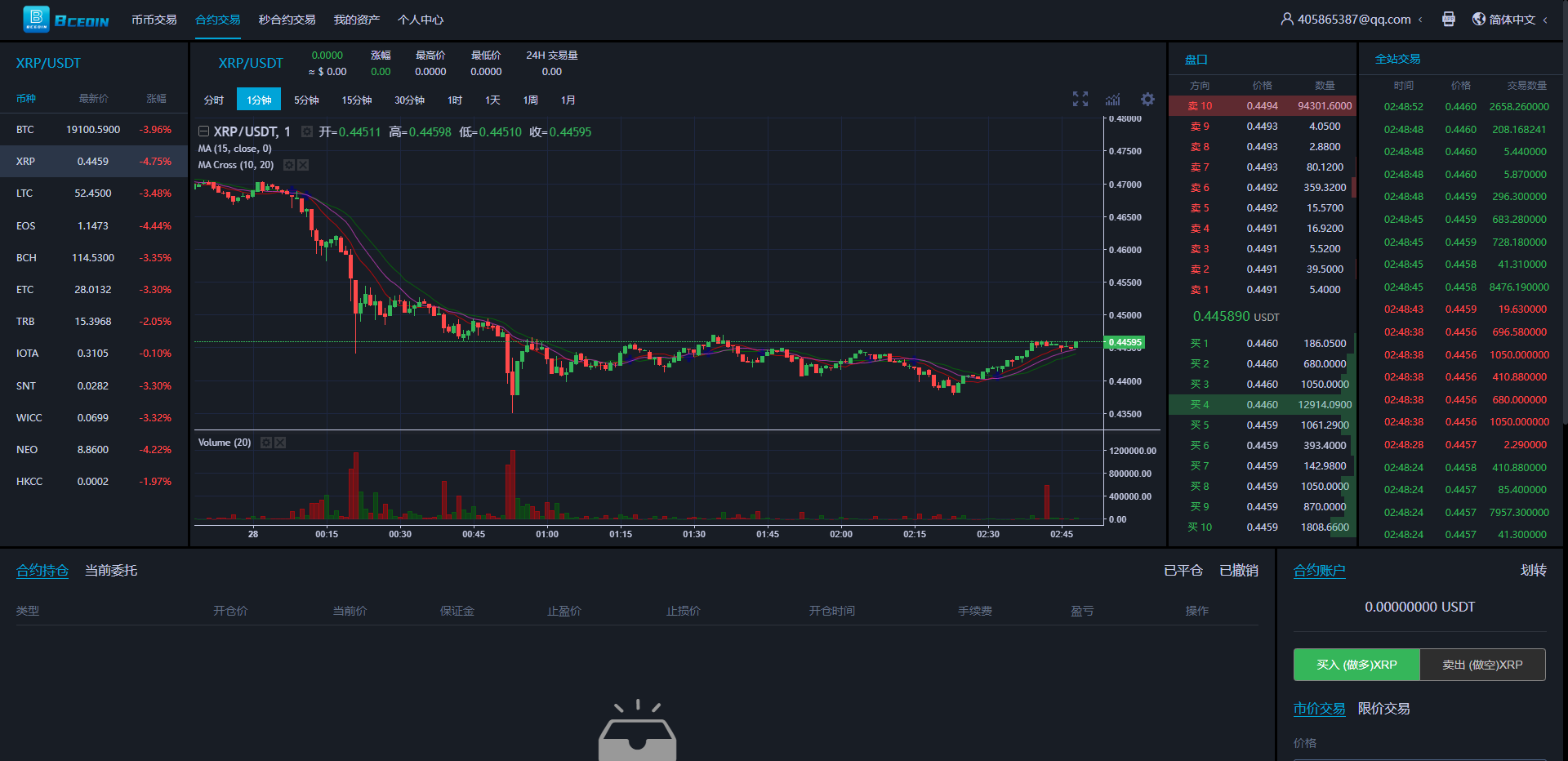Image resolution: width=1568 pixels, height=761 pixels.
Task: Open 秒合约交易 in top navigation
Action: tap(287, 20)
